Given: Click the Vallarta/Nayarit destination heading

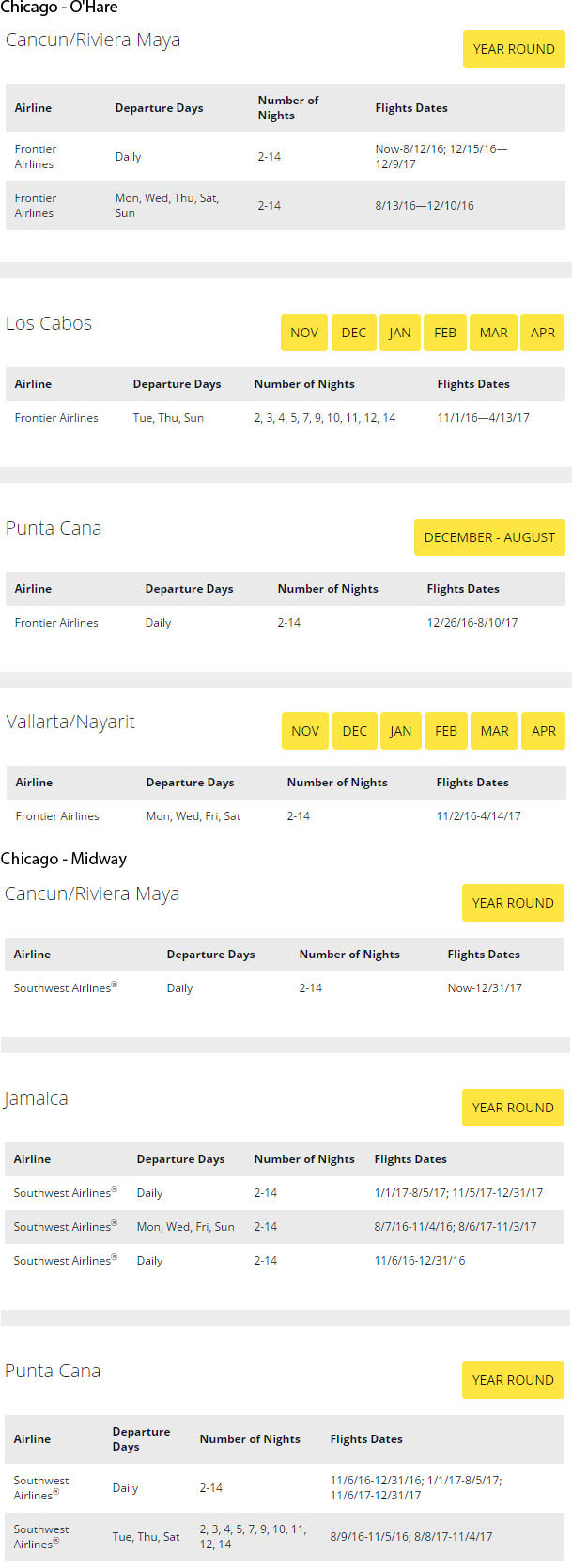Looking at the screenshot, I should (70, 722).
